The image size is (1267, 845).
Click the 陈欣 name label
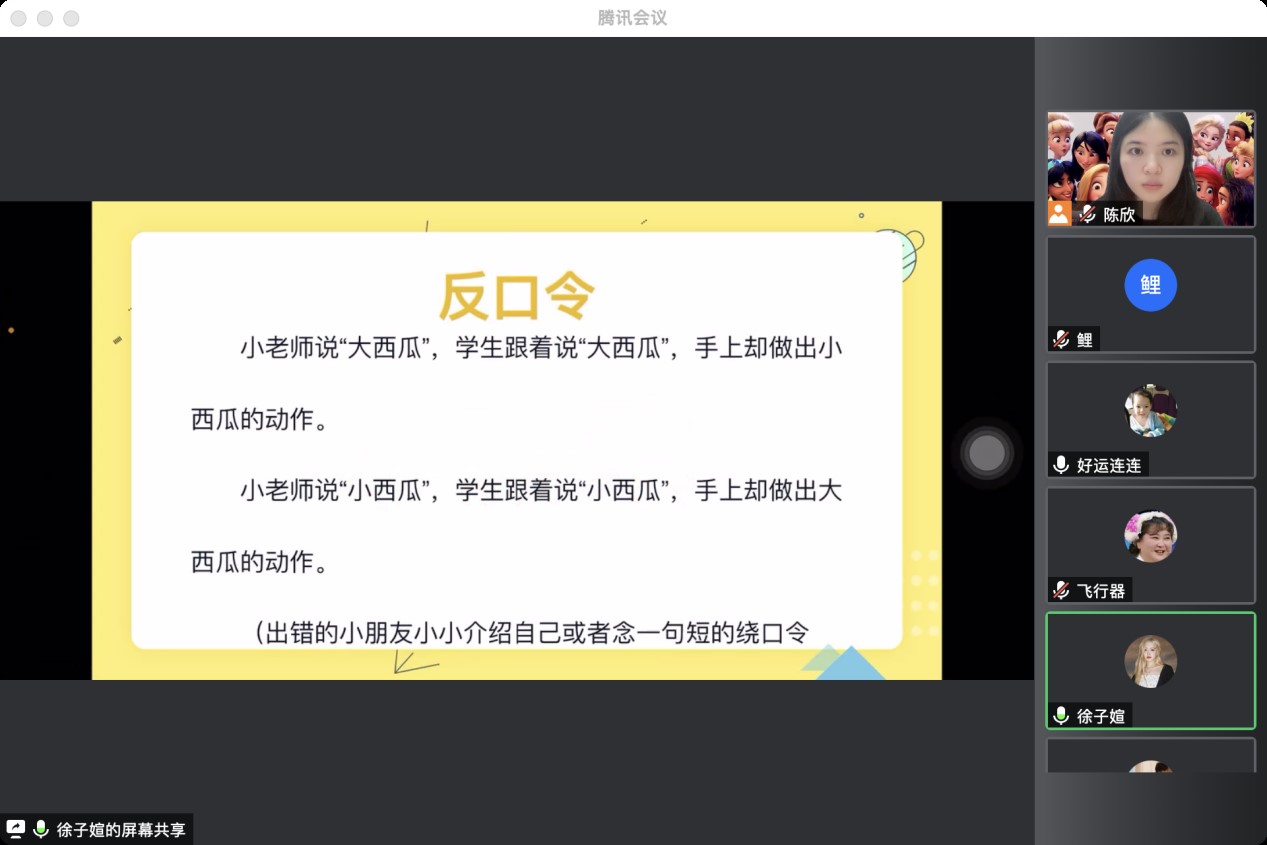click(1119, 214)
